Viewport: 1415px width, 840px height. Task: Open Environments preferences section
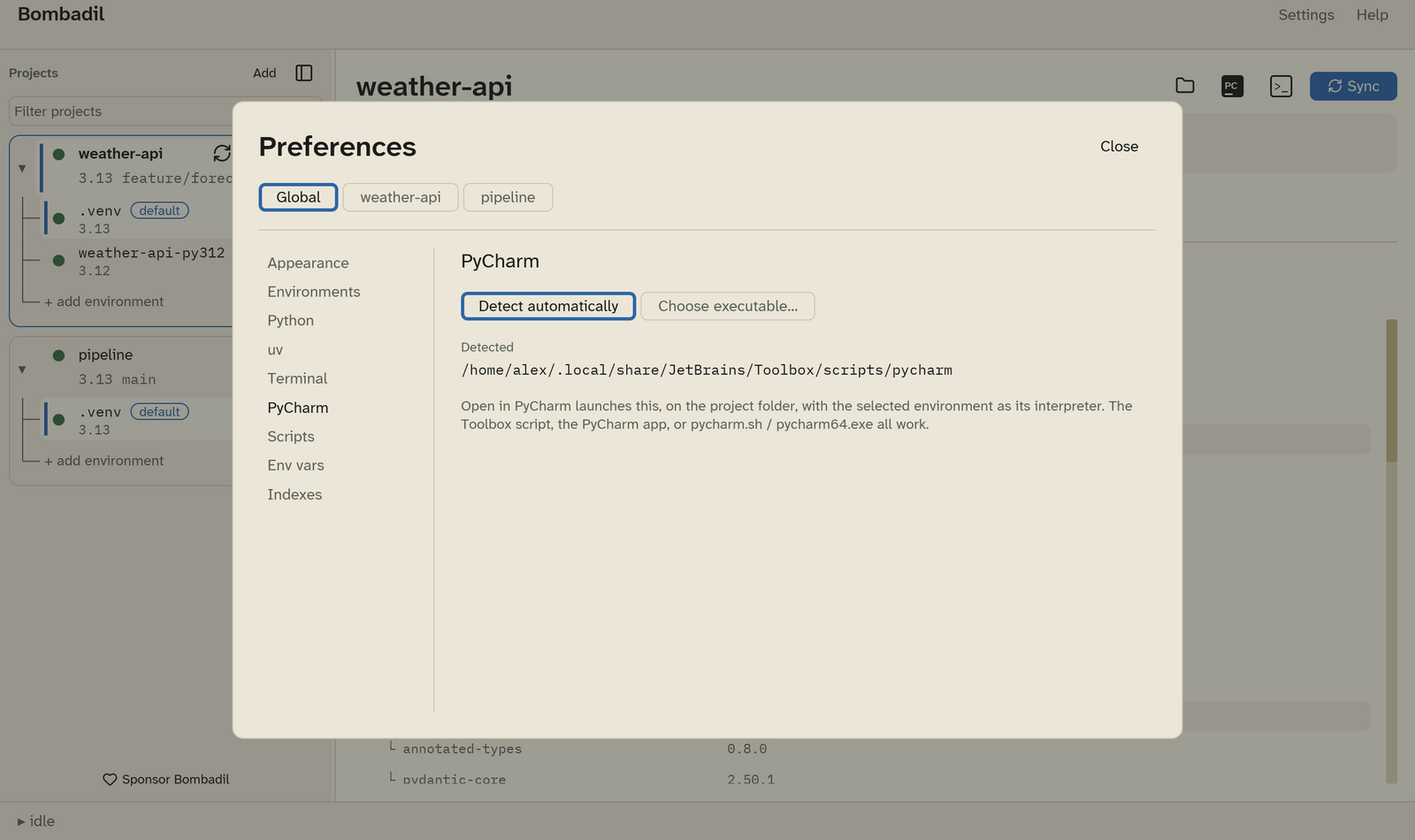(x=314, y=292)
